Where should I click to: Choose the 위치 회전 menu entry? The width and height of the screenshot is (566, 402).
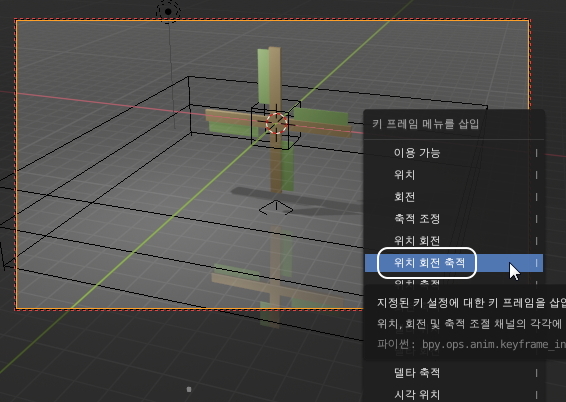453,241
